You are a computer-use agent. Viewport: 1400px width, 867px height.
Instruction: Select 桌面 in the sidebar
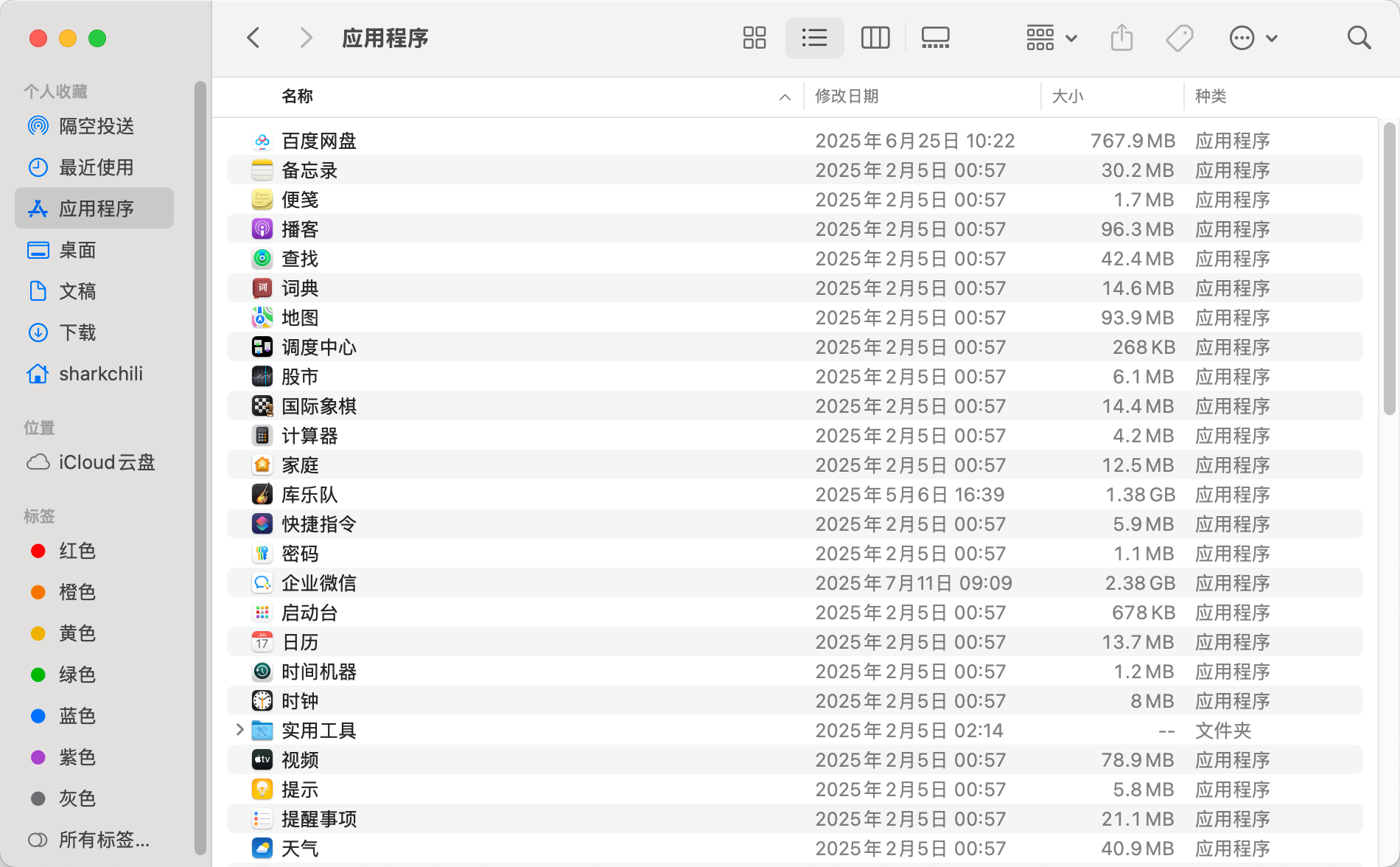(77, 250)
